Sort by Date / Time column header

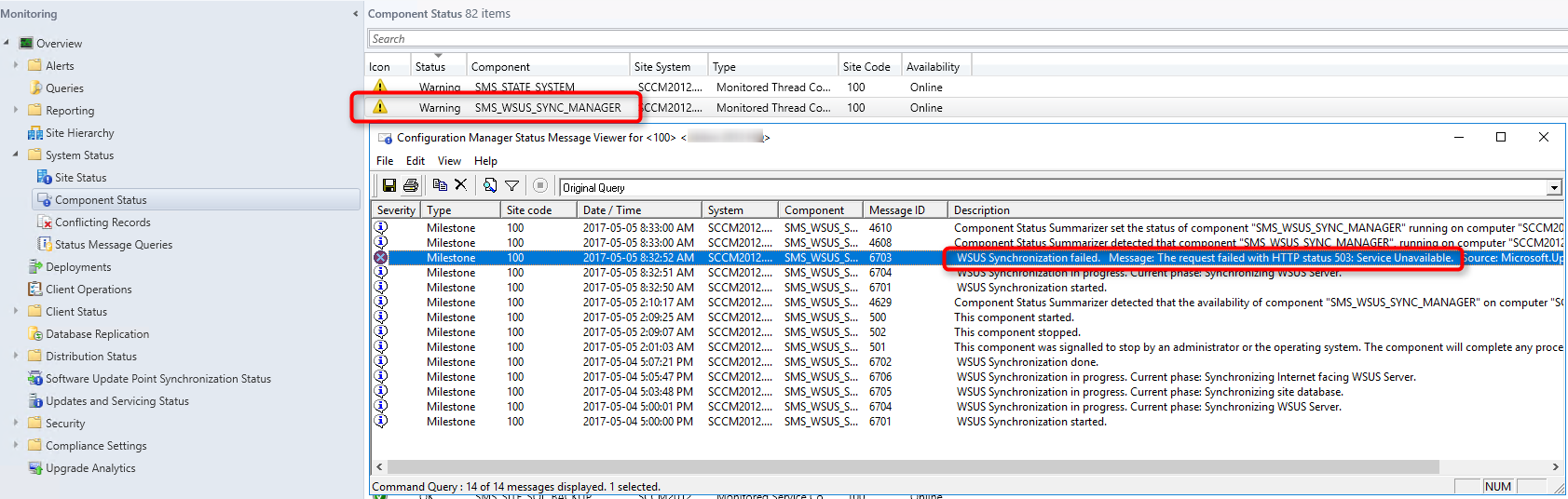(640, 210)
